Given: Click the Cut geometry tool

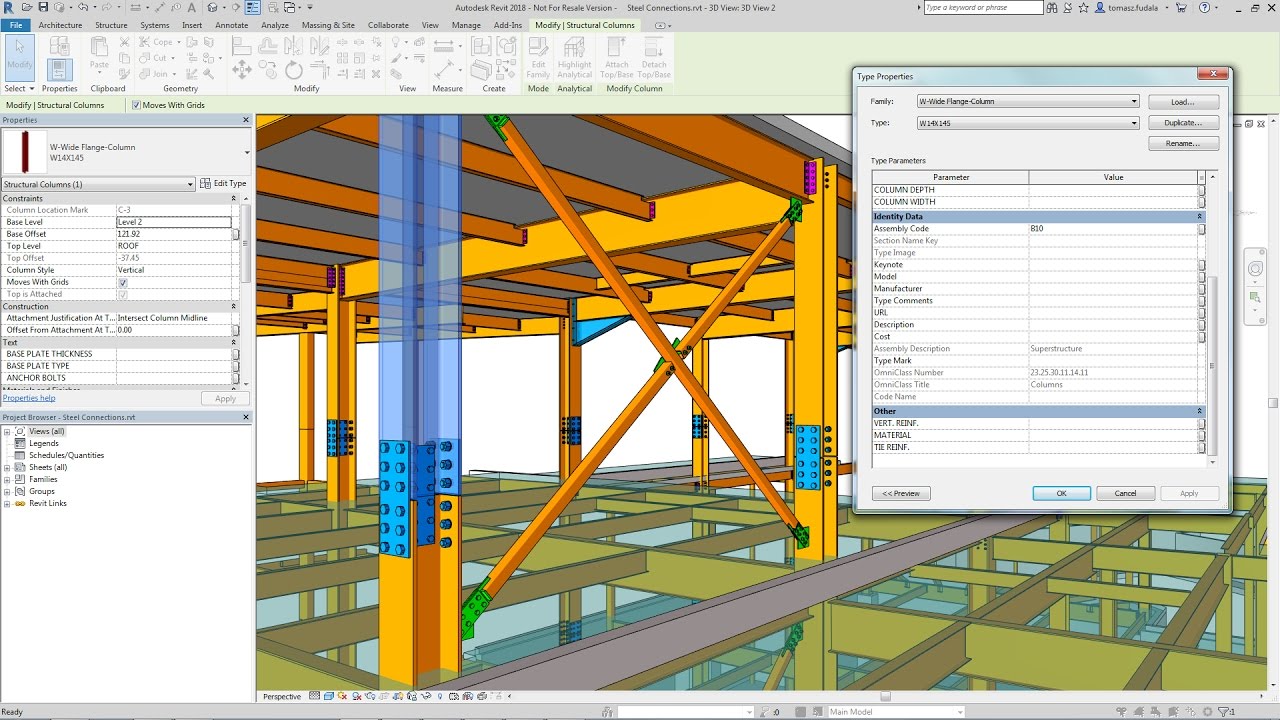Looking at the screenshot, I should pos(155,58).
